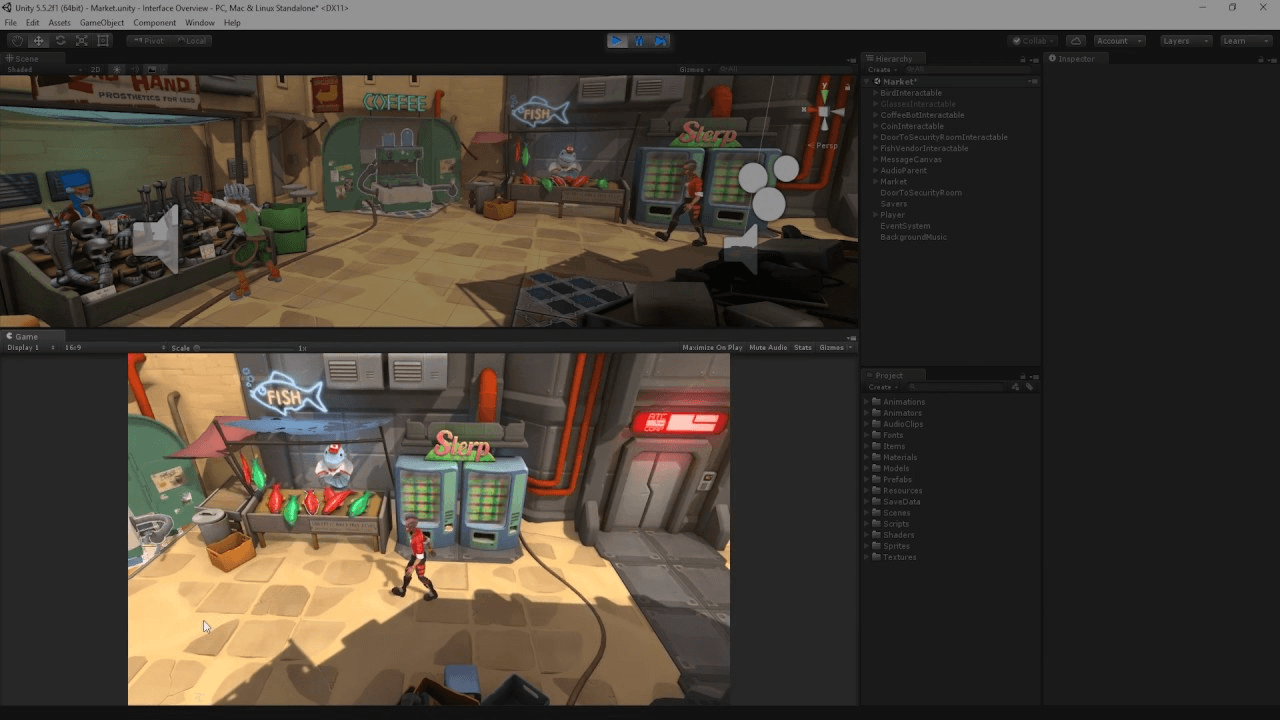The height and width of the screenshot is (720, 1280).
Task: Open the Component menu
Action: (x=155, y=23)
